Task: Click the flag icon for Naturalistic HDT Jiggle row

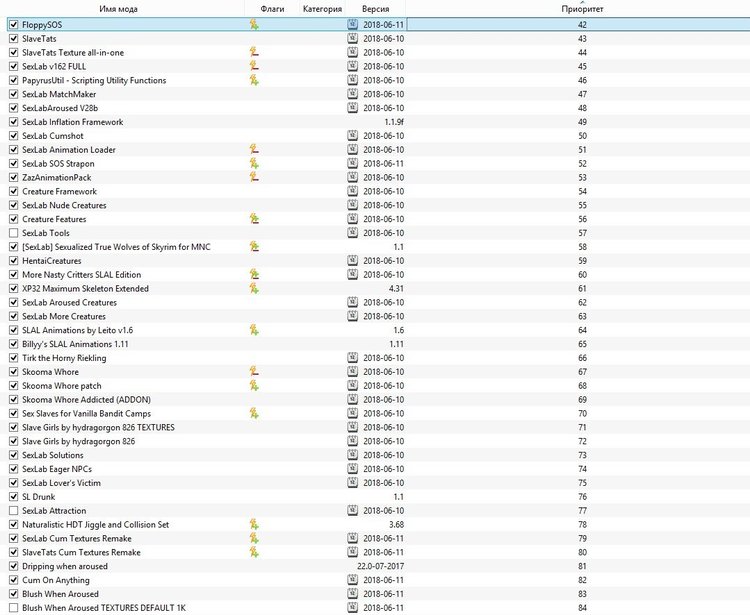Action: pyautogui.click(x=254, y=524)
